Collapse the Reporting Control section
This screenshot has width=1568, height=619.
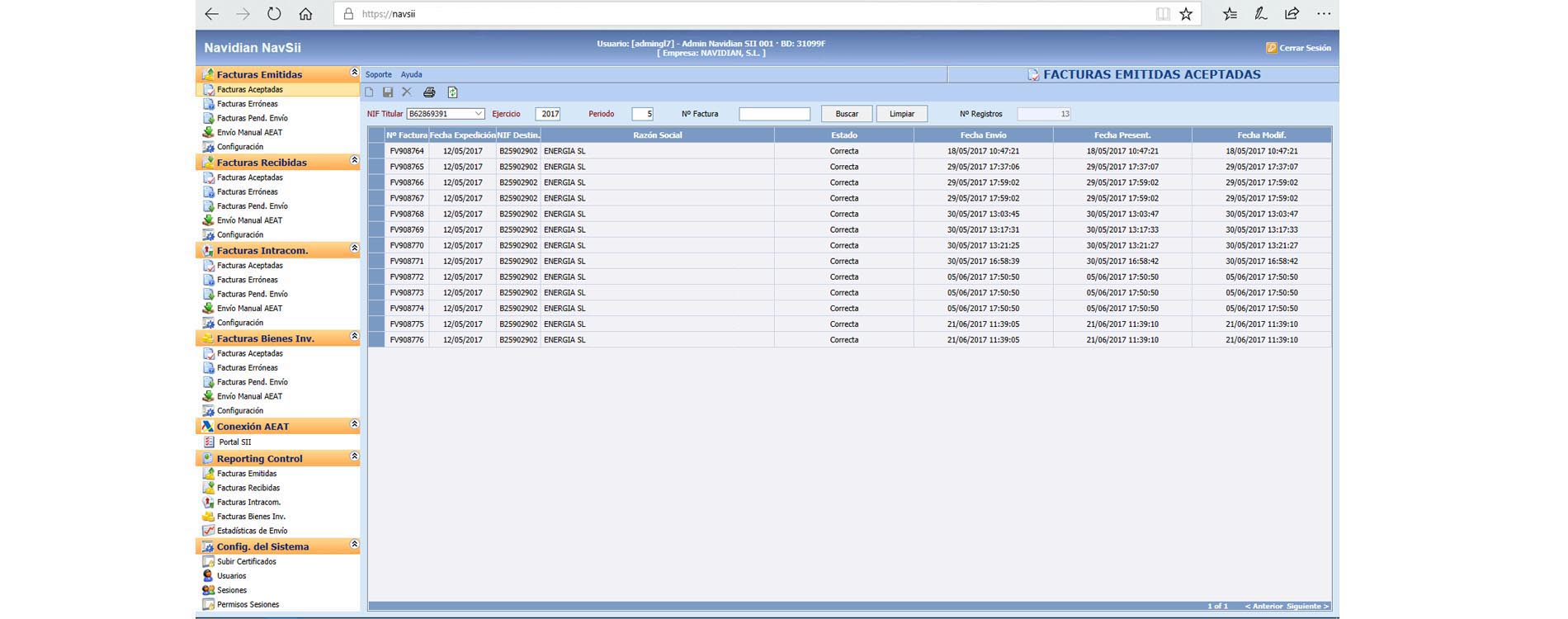(x=354, y=456)
